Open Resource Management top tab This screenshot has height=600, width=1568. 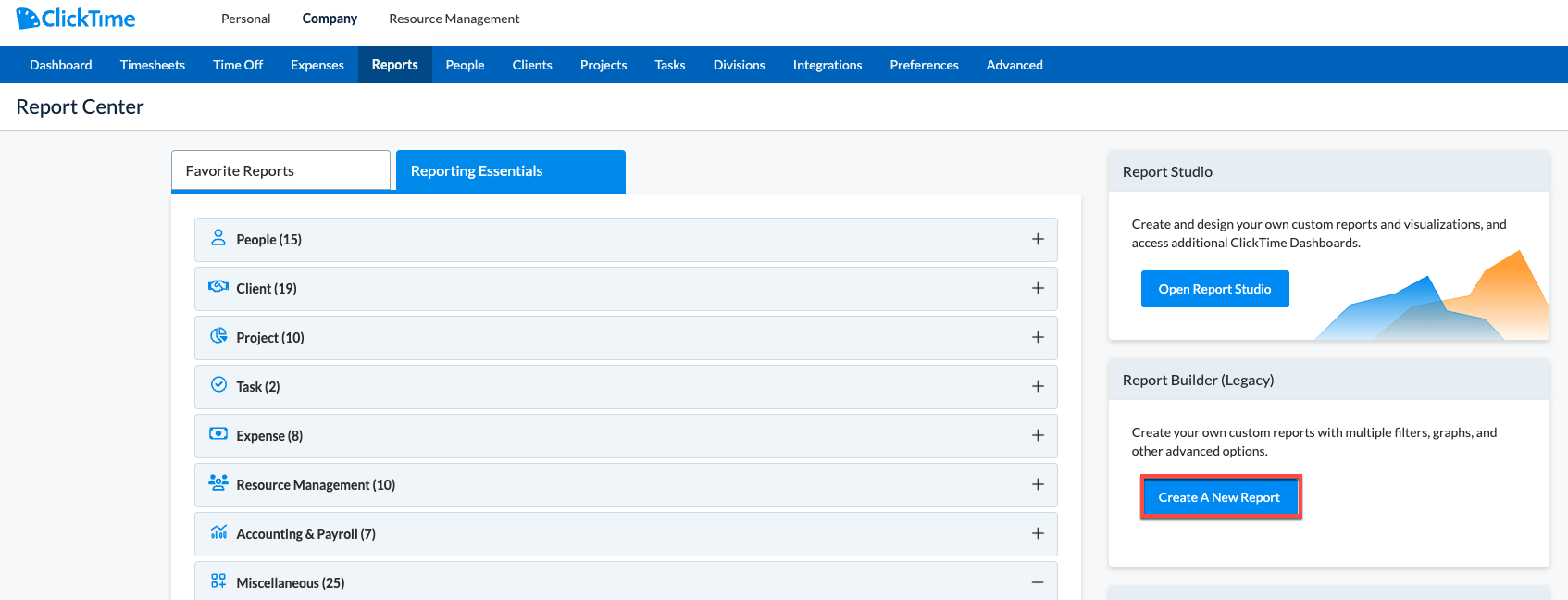point(454,19)
